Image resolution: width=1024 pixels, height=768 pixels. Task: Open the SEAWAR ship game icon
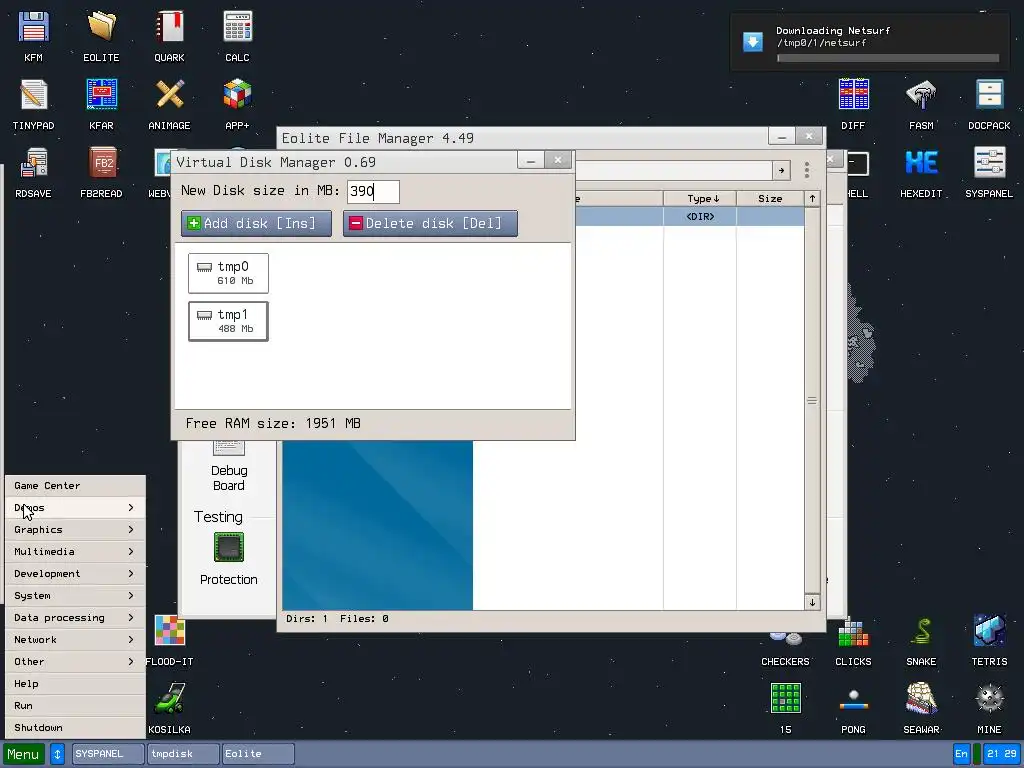(921, 699)
